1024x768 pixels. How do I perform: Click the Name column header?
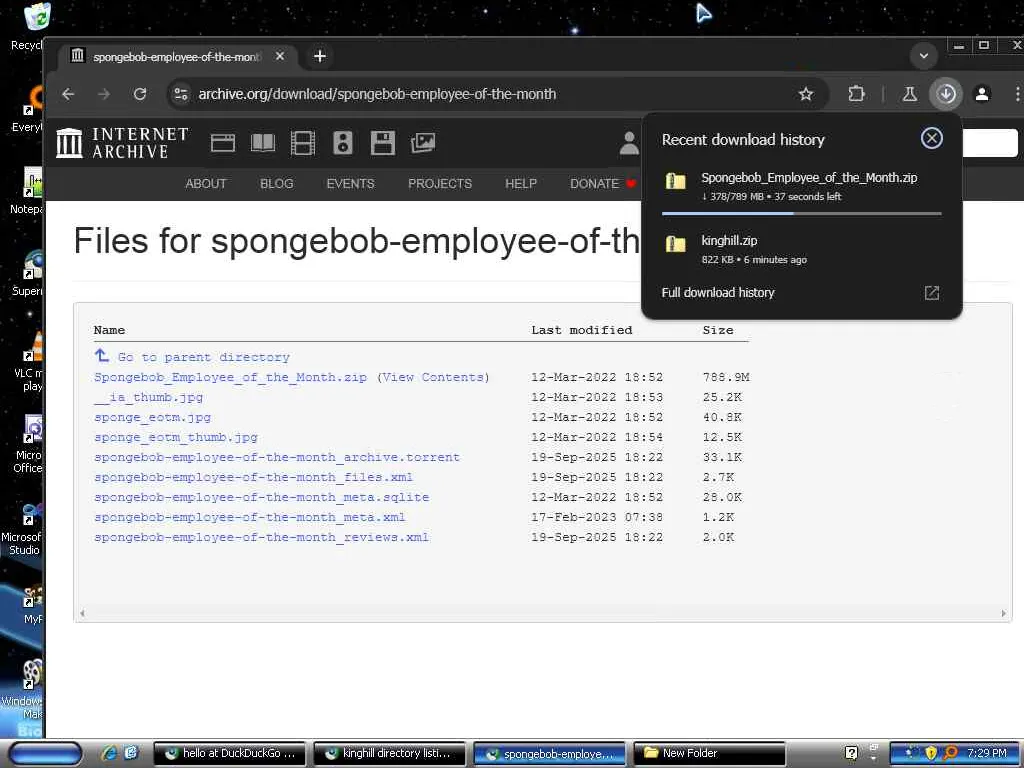pyautogui.click(x=109, y=330)
